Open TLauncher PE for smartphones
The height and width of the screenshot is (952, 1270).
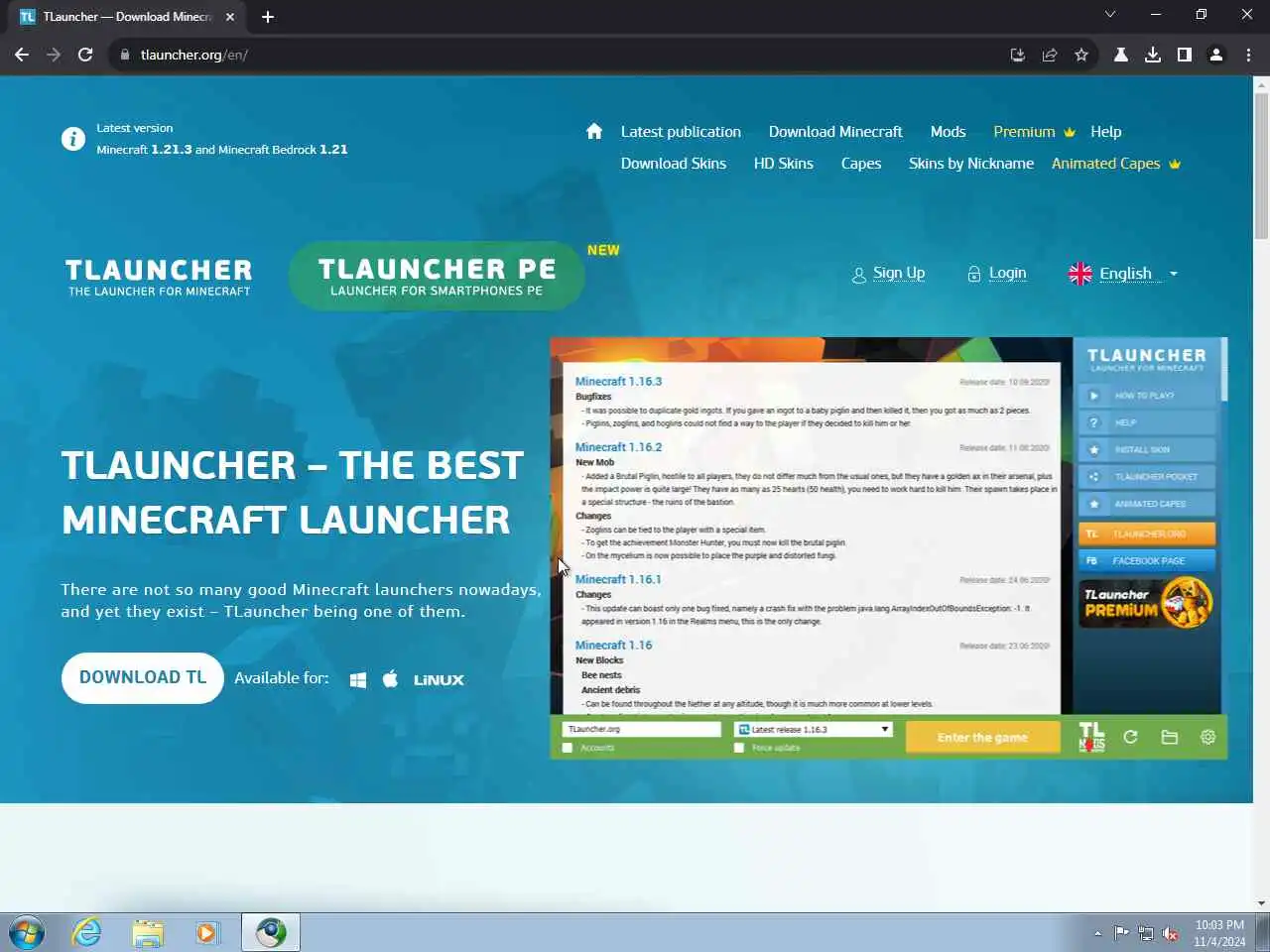(x=437, y=276)
